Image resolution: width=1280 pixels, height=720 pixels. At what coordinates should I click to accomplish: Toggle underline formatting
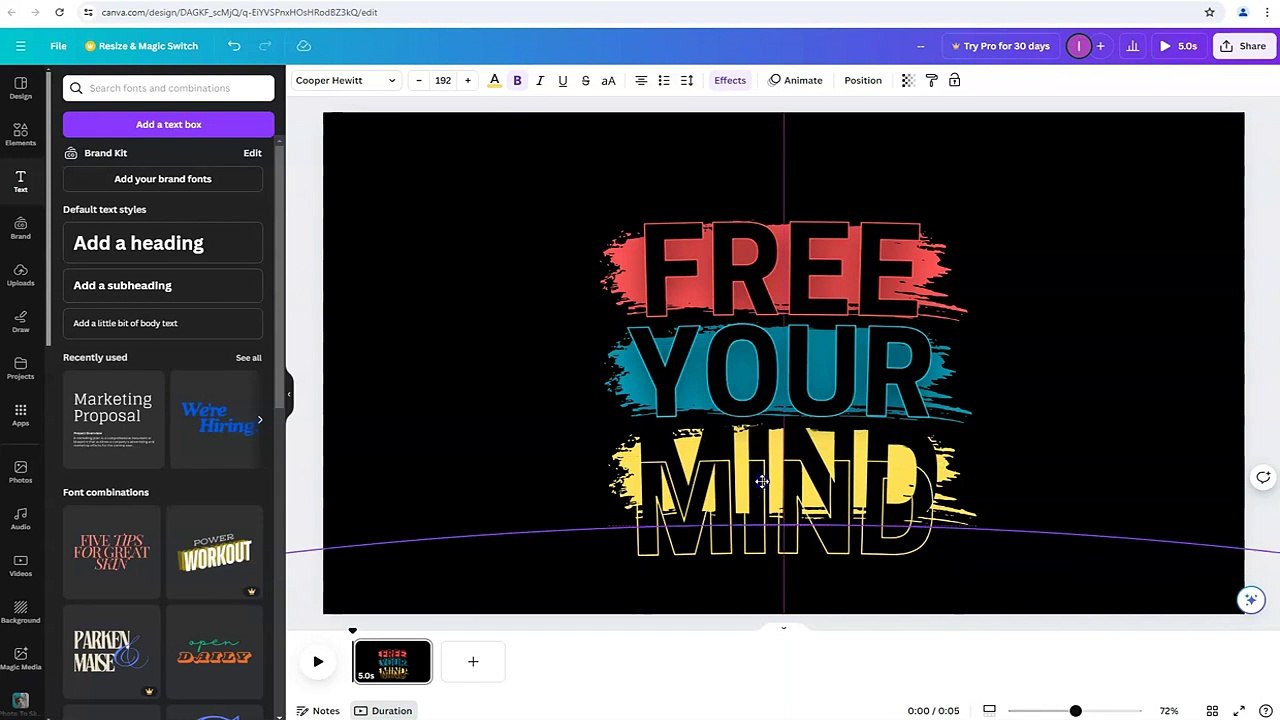(563, 80)
